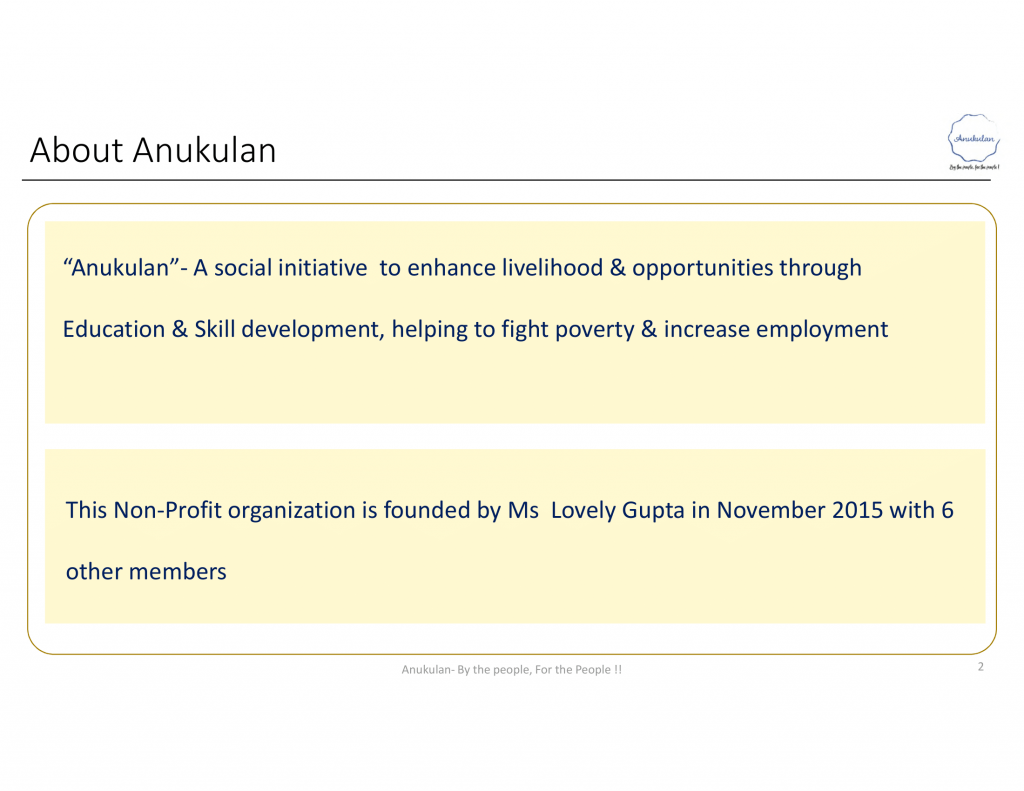Screen dimensions: 1024x791
Task: Click the Anukulan logo in the corner
Action: tap(969, 138)
